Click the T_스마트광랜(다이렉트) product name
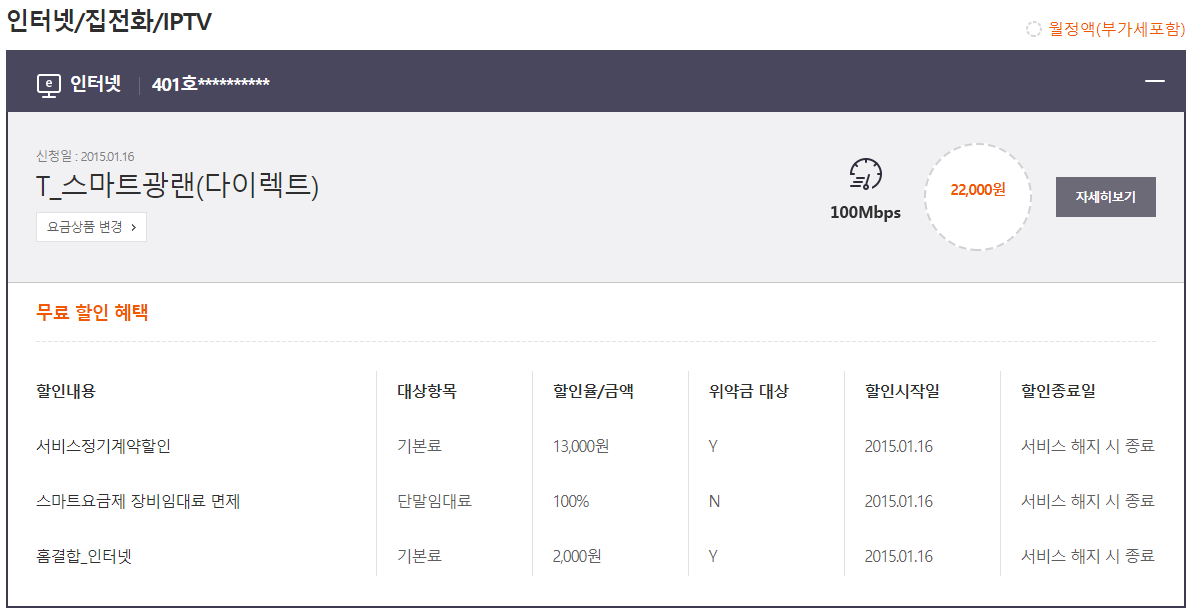1190x614 pixels. point(177,186)
